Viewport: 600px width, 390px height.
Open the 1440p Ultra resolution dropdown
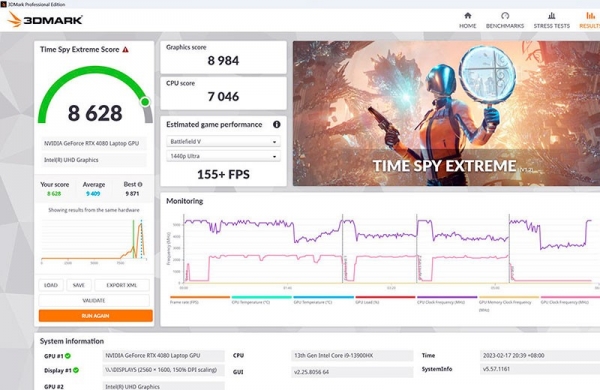pyautogui.click(x=223, y=156)
